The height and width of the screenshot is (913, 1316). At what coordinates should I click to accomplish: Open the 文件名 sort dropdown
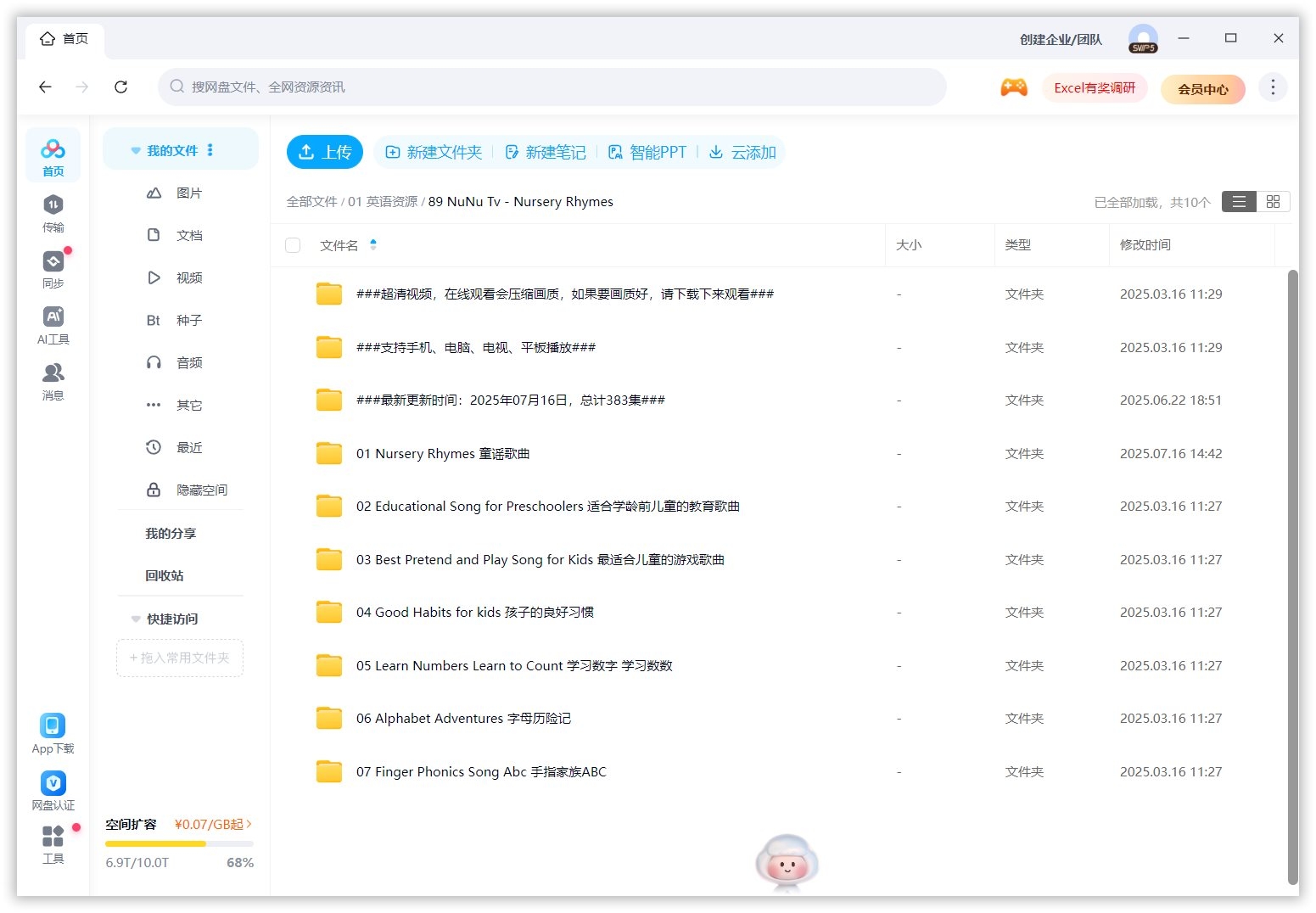(x=372, y=244)
